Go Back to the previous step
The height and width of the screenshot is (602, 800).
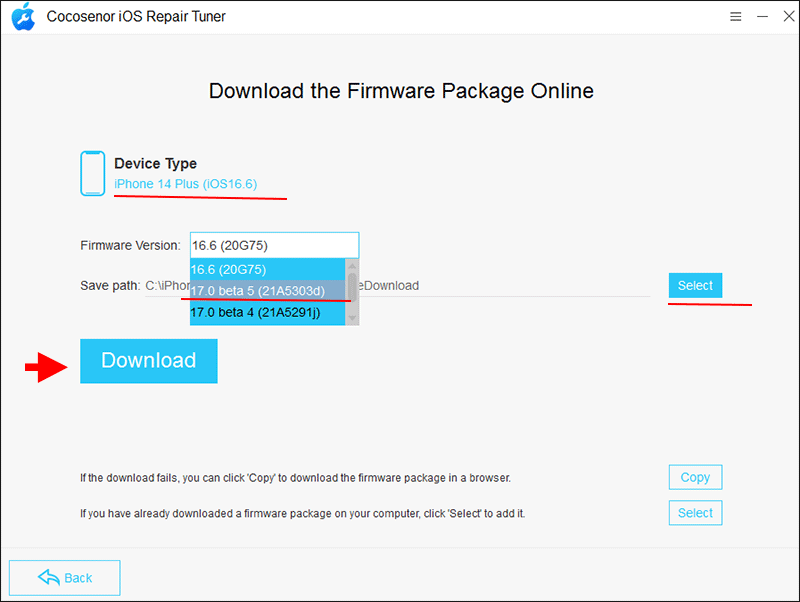pyautogui.click(x=65, y=578)
